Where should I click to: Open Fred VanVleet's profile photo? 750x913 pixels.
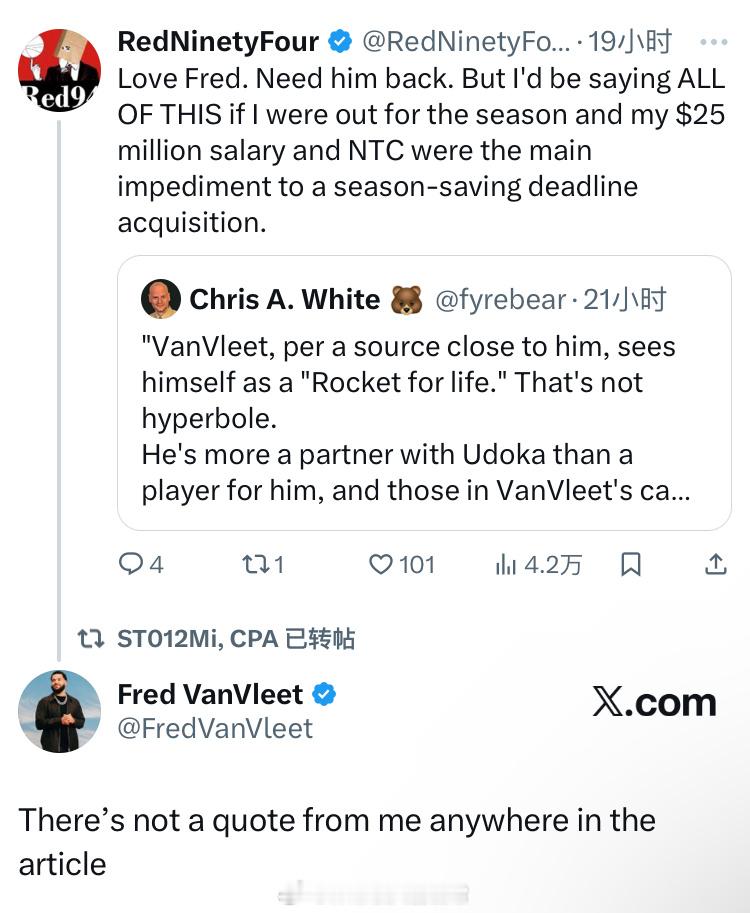[59, 711]
